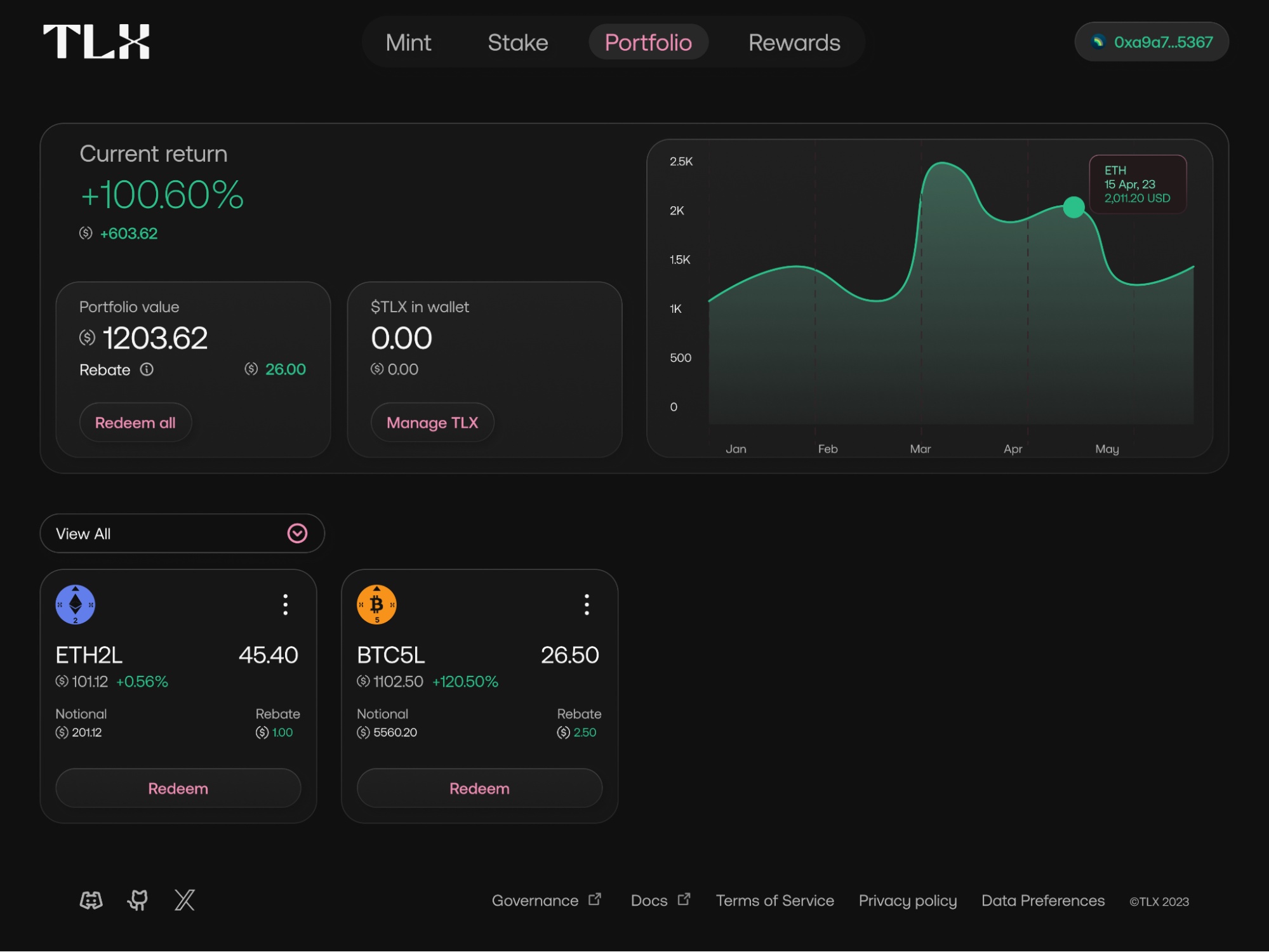The width and height of the screenshot is (1269, 952).
Task: Click the $TLX in wallet 0.00 amount
Action: tap(401, 338)
